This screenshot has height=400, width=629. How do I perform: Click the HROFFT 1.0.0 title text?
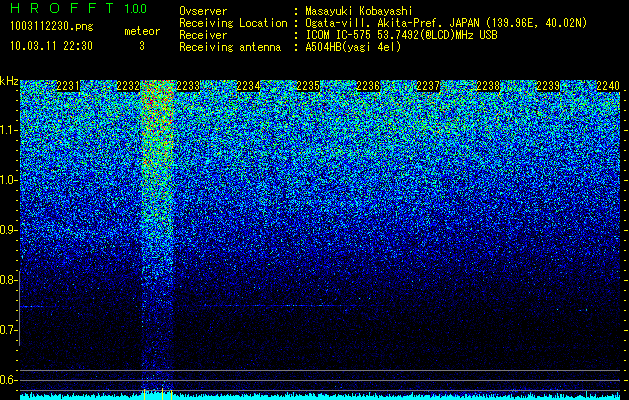tap(79, 8)
